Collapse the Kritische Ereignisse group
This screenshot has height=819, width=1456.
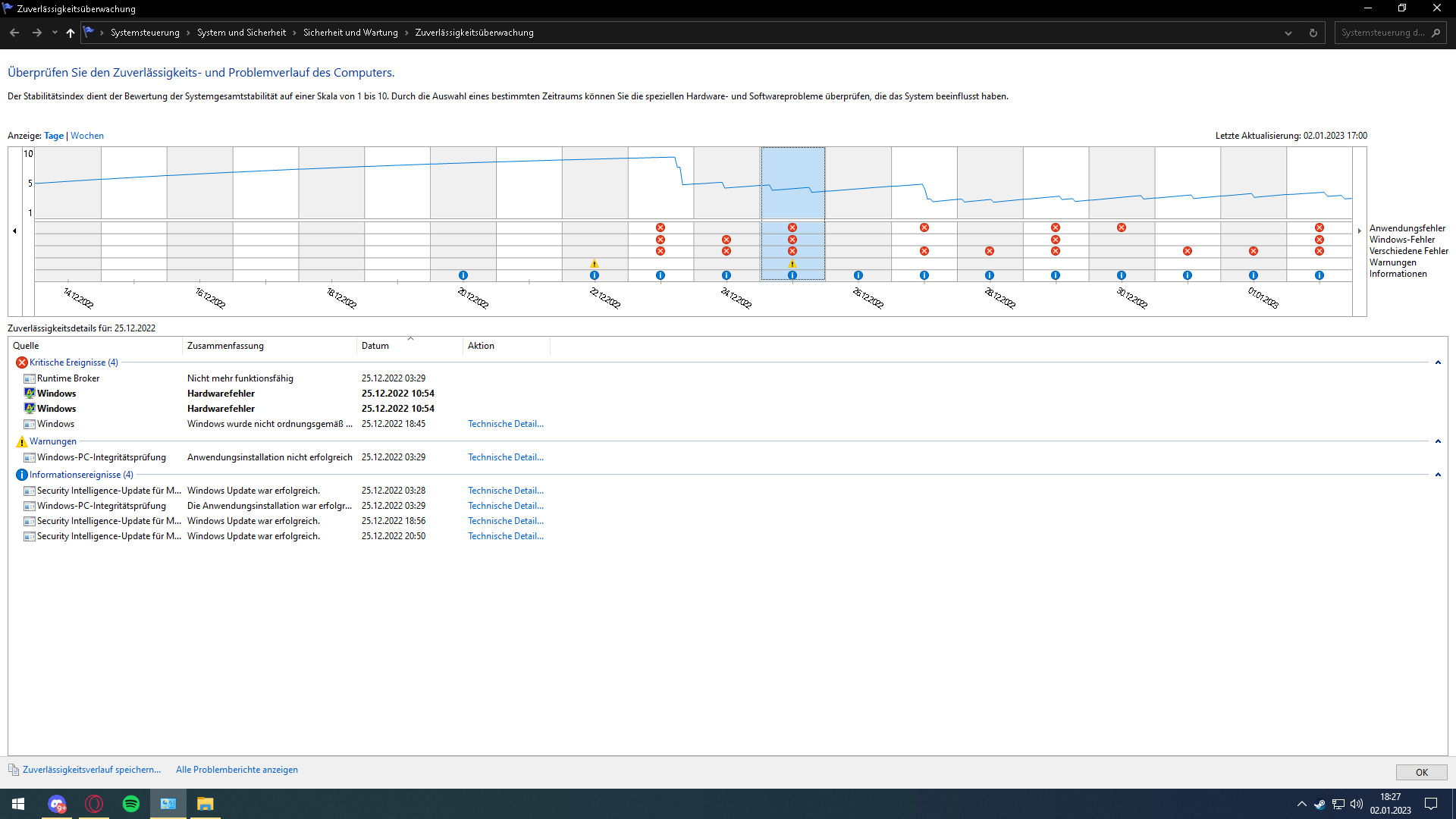(x=1438, y=362)
